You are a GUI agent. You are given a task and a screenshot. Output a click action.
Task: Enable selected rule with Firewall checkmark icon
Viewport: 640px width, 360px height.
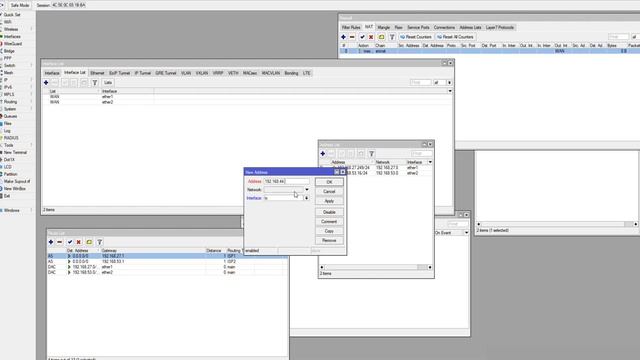(362, 37)
